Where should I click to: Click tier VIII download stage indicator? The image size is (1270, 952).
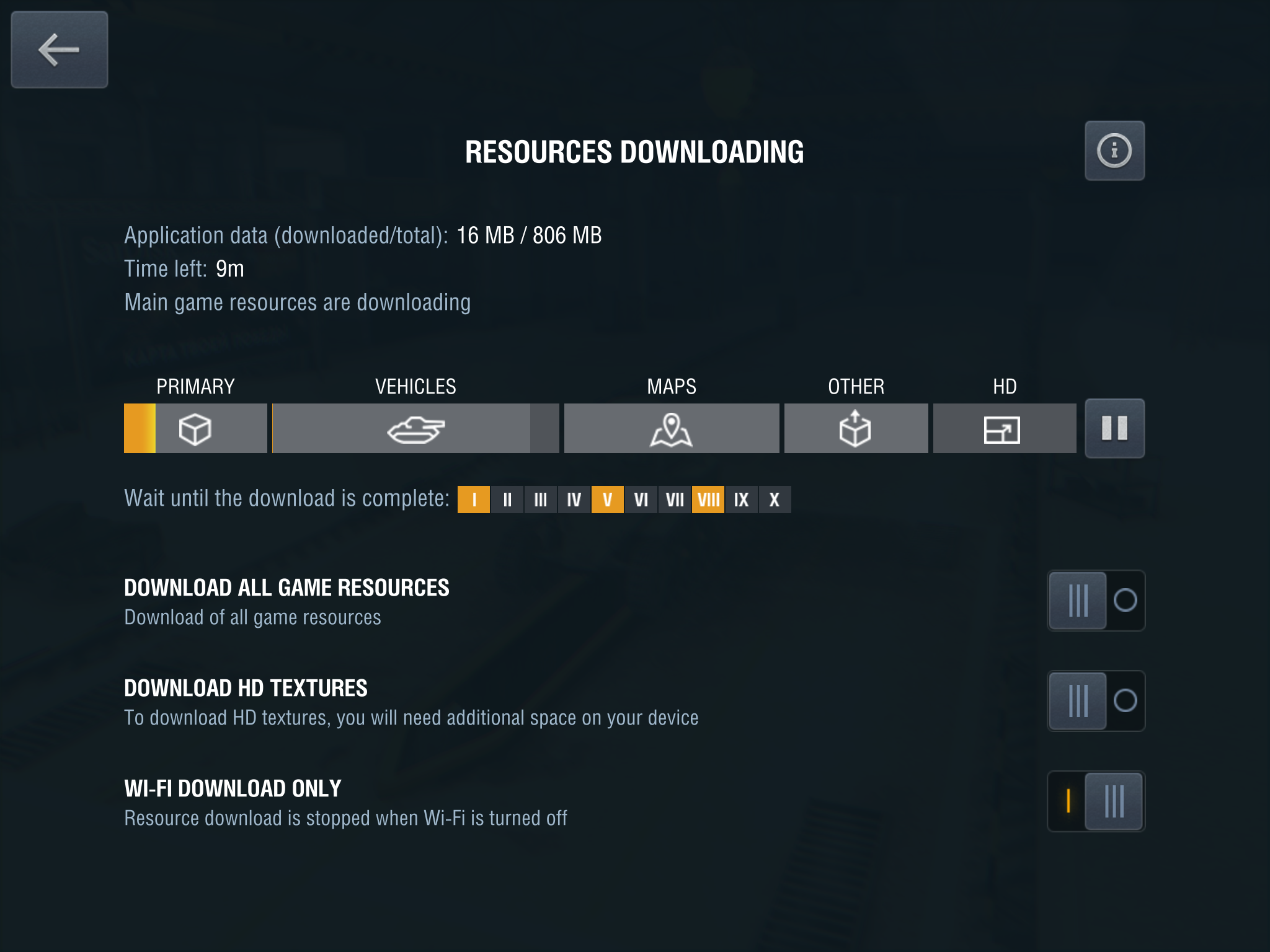click(707, 499)
